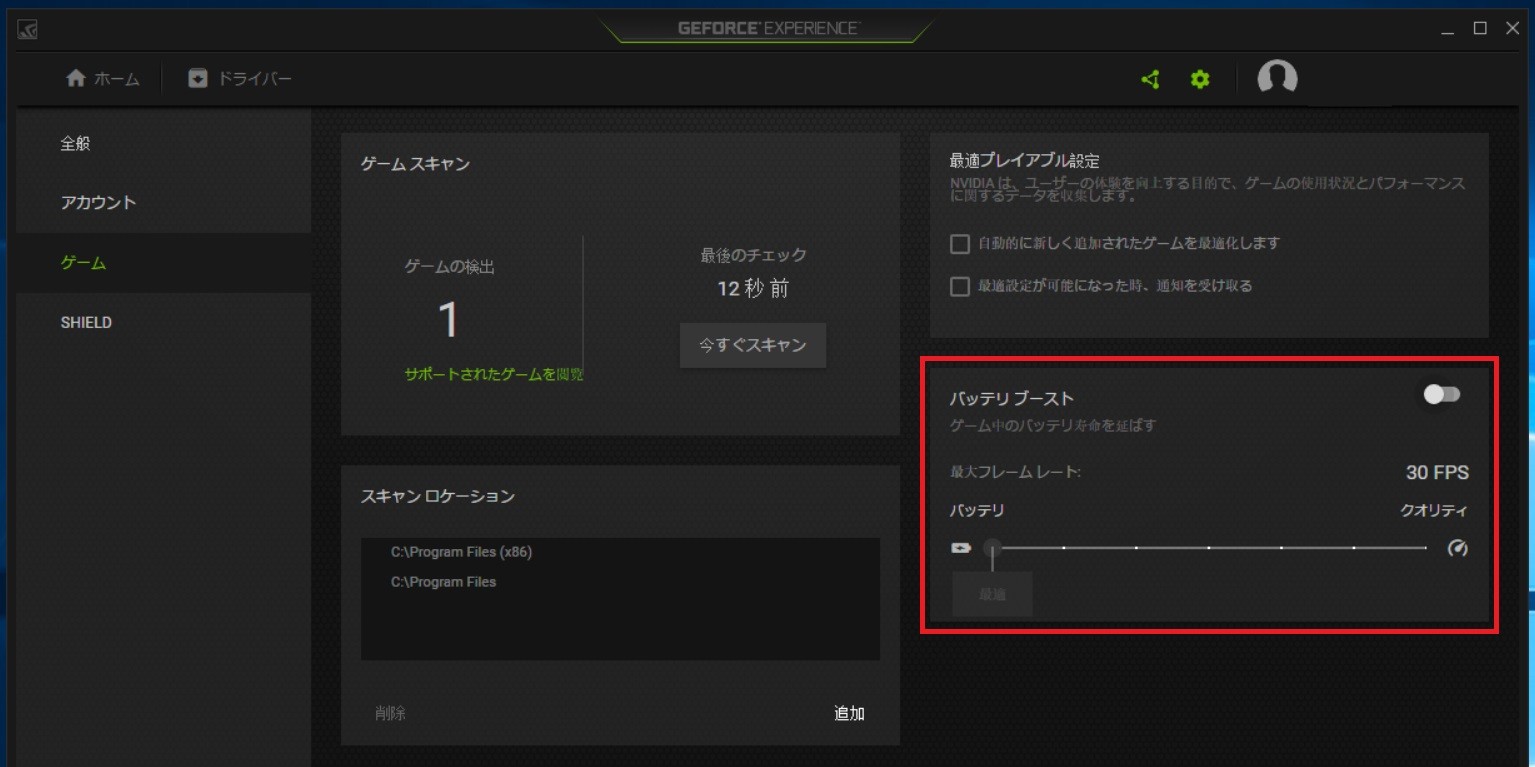Viewport: 1535px width, 767px height.
Task: Open the green settings gear
Action: tap(1200, 79)
